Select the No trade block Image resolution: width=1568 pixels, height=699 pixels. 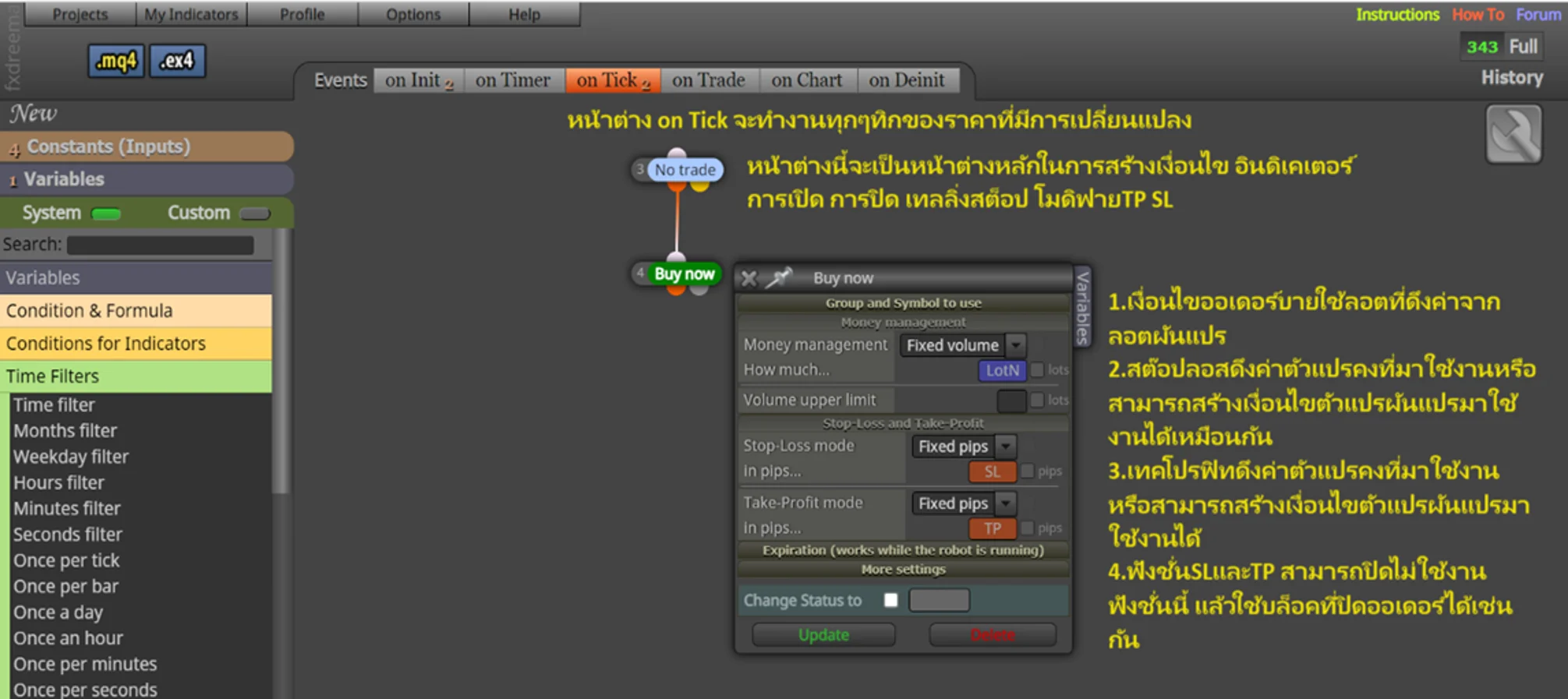[685, 170]
